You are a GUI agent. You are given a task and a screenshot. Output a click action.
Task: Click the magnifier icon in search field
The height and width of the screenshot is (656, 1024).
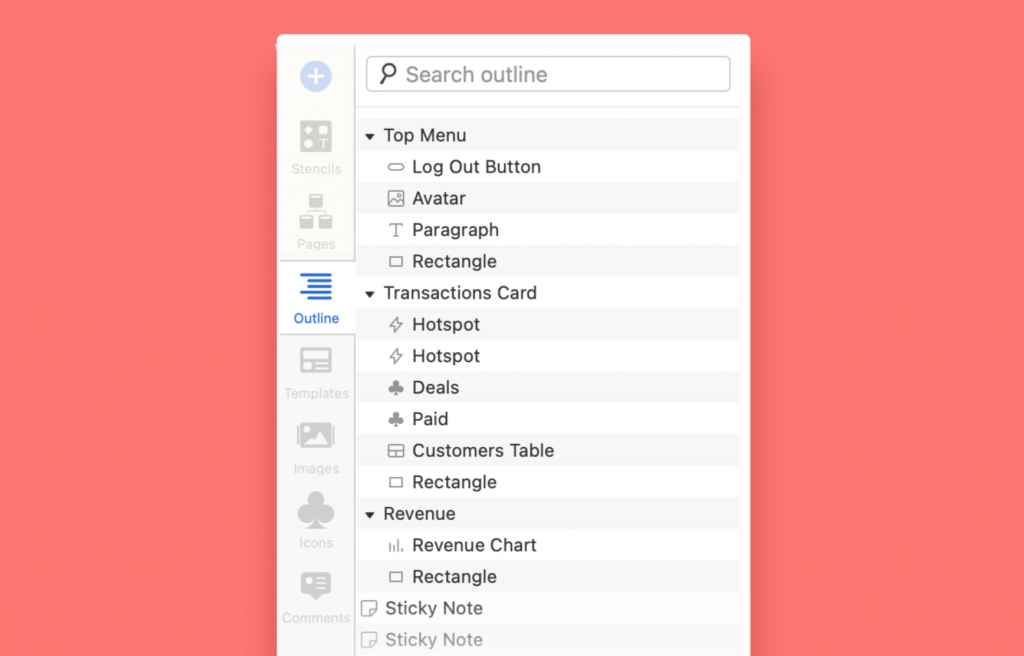click(x=388, y=73)
